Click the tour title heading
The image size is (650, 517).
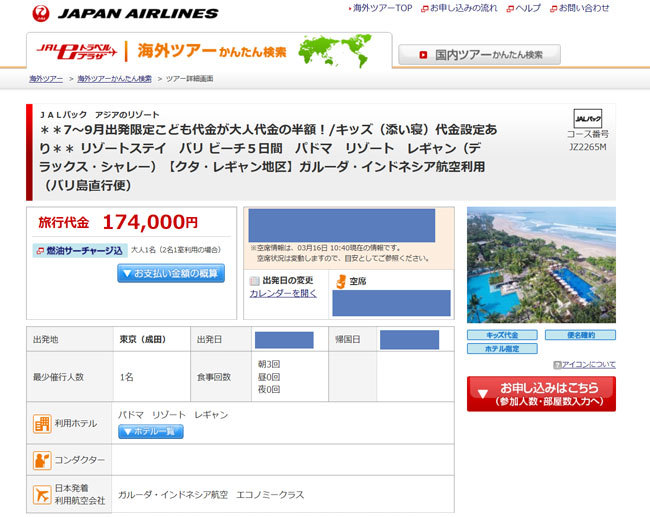coord(268,158)
